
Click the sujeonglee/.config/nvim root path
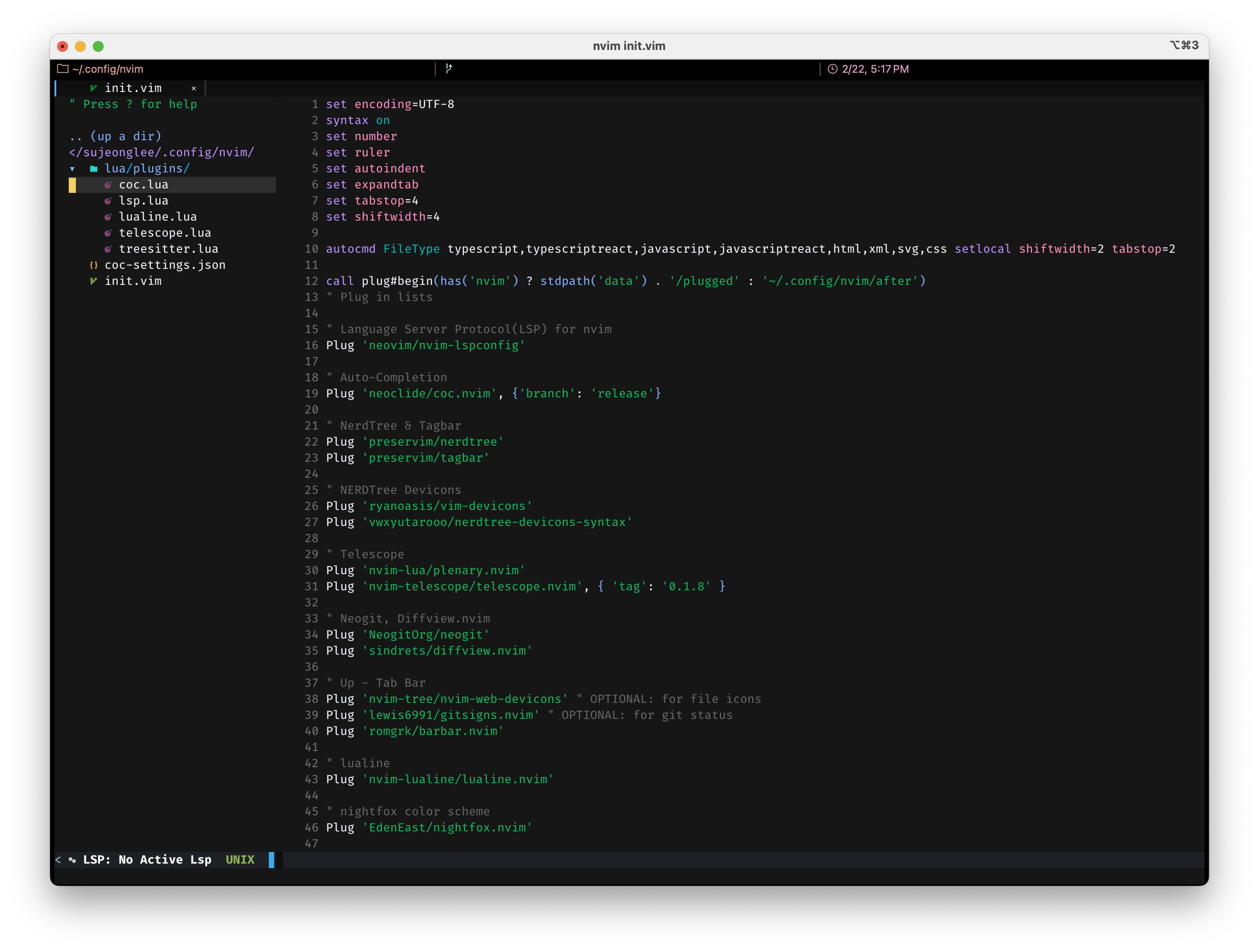tap(162, 152)
